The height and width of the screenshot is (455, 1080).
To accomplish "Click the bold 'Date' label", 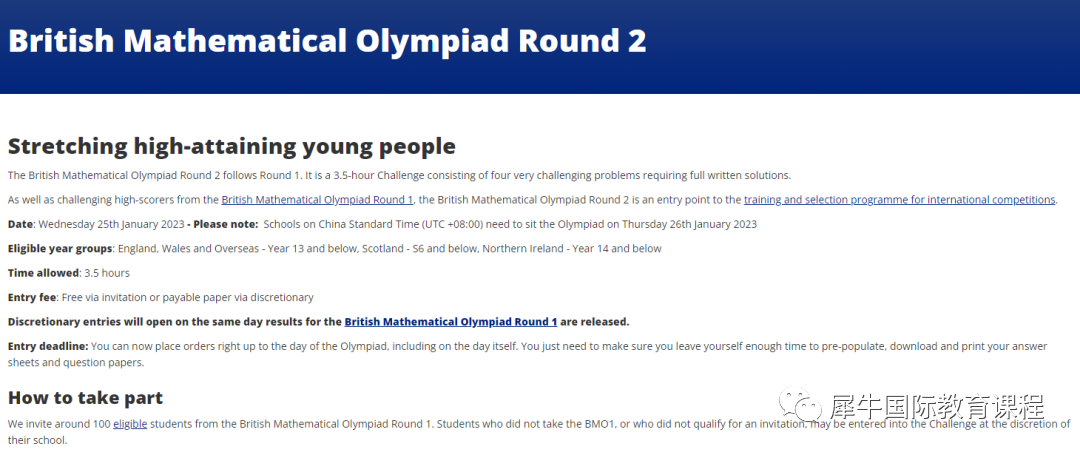I will click(x=21, y=224).
